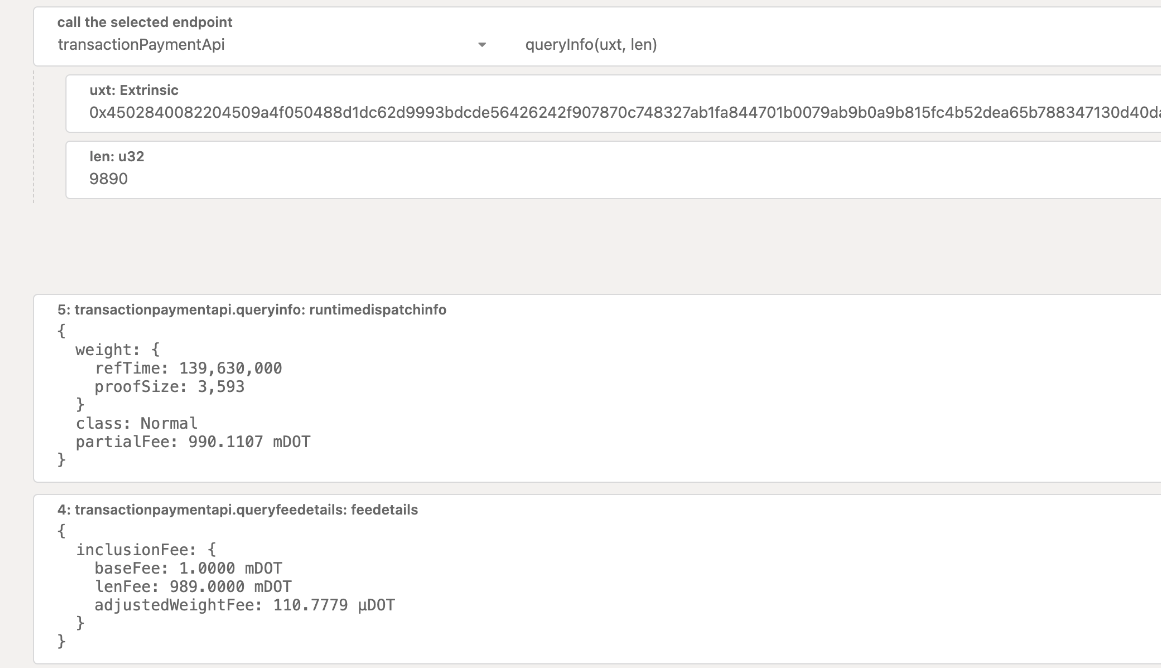Select result 4 queryfeedetails feedetails header
The height and width of the screenshot is (668, 1161).
click(238, 510)
